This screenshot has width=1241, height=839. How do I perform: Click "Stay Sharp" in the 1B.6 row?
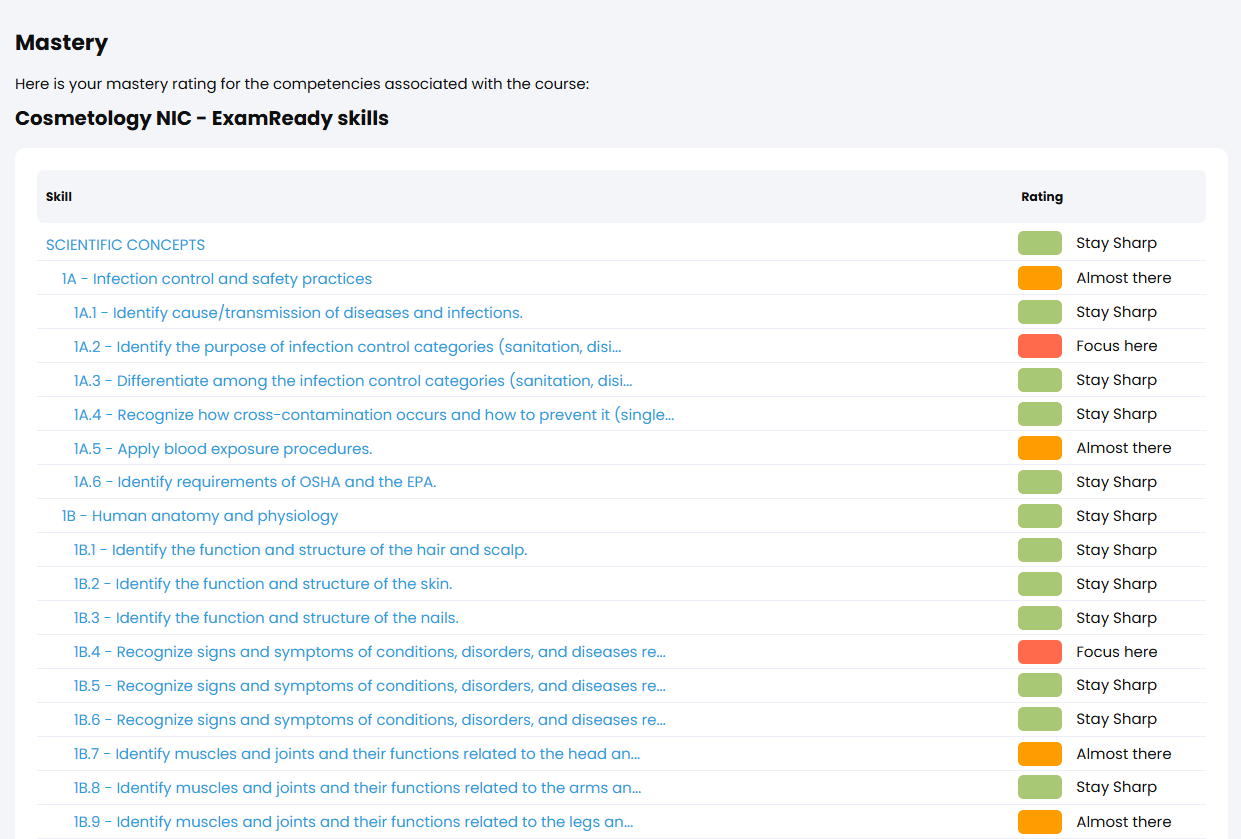click(1116, 719)
